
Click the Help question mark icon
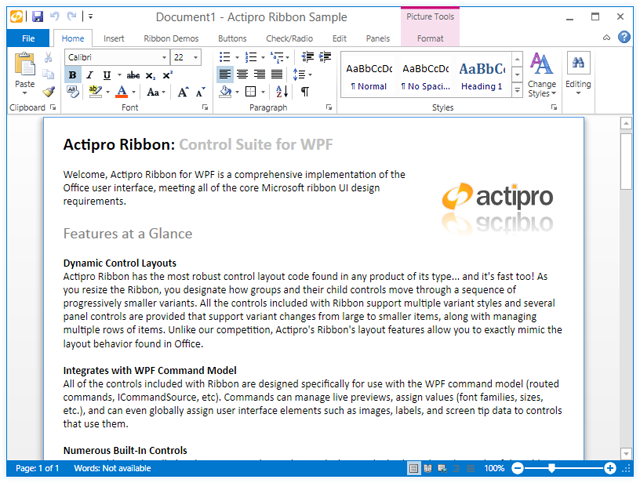(x=624, y=38)
